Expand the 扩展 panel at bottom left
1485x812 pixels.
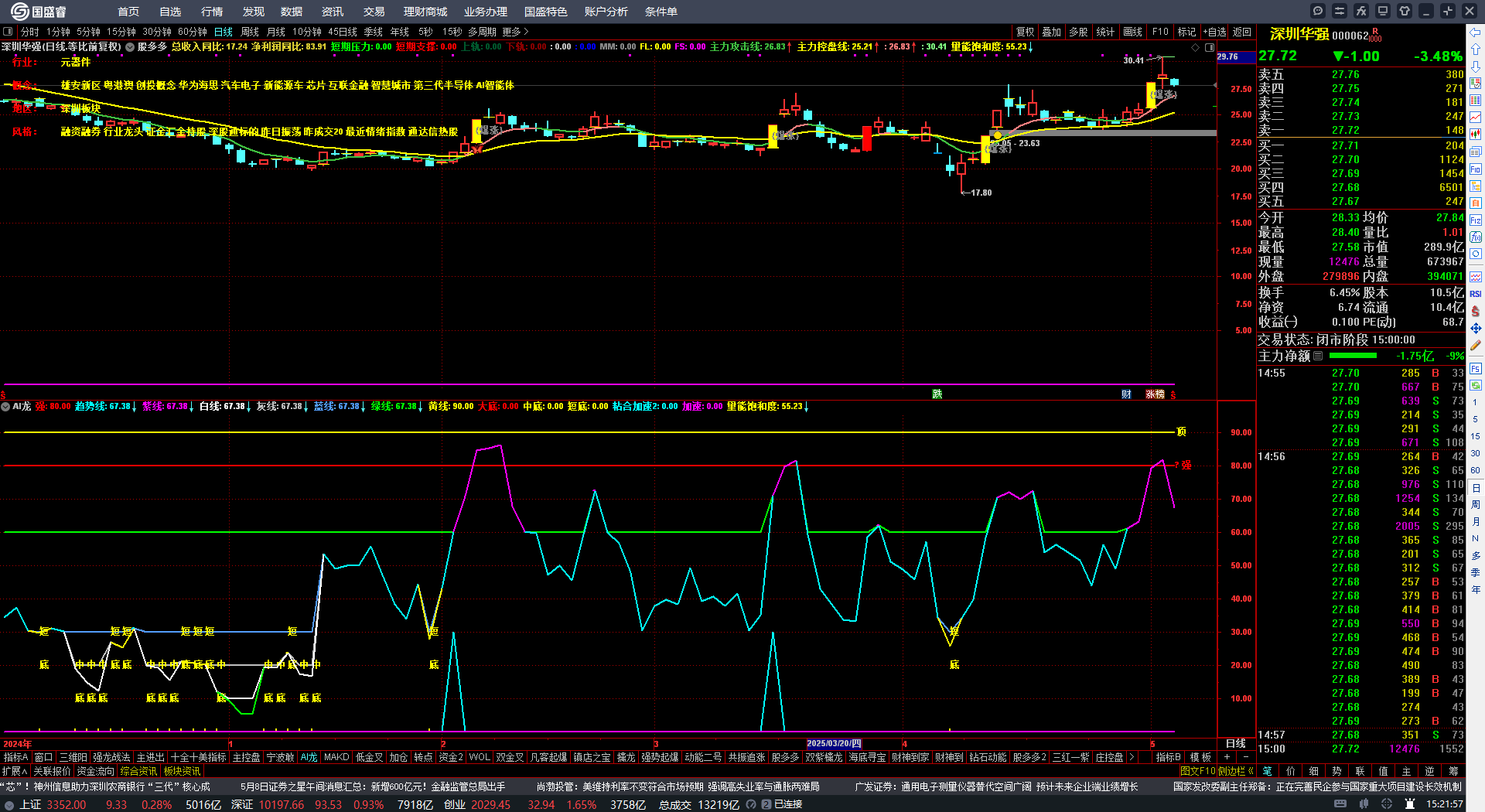coord(15,771)
